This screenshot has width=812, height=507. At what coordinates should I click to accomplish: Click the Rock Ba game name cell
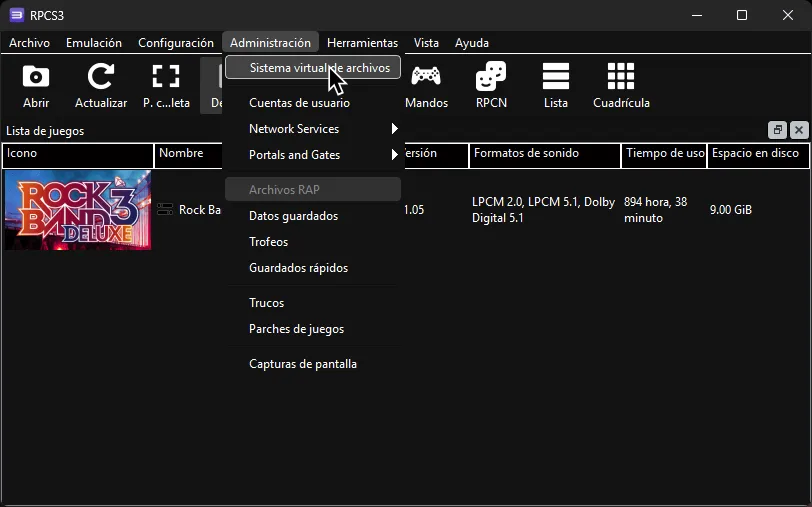point(199,210)
